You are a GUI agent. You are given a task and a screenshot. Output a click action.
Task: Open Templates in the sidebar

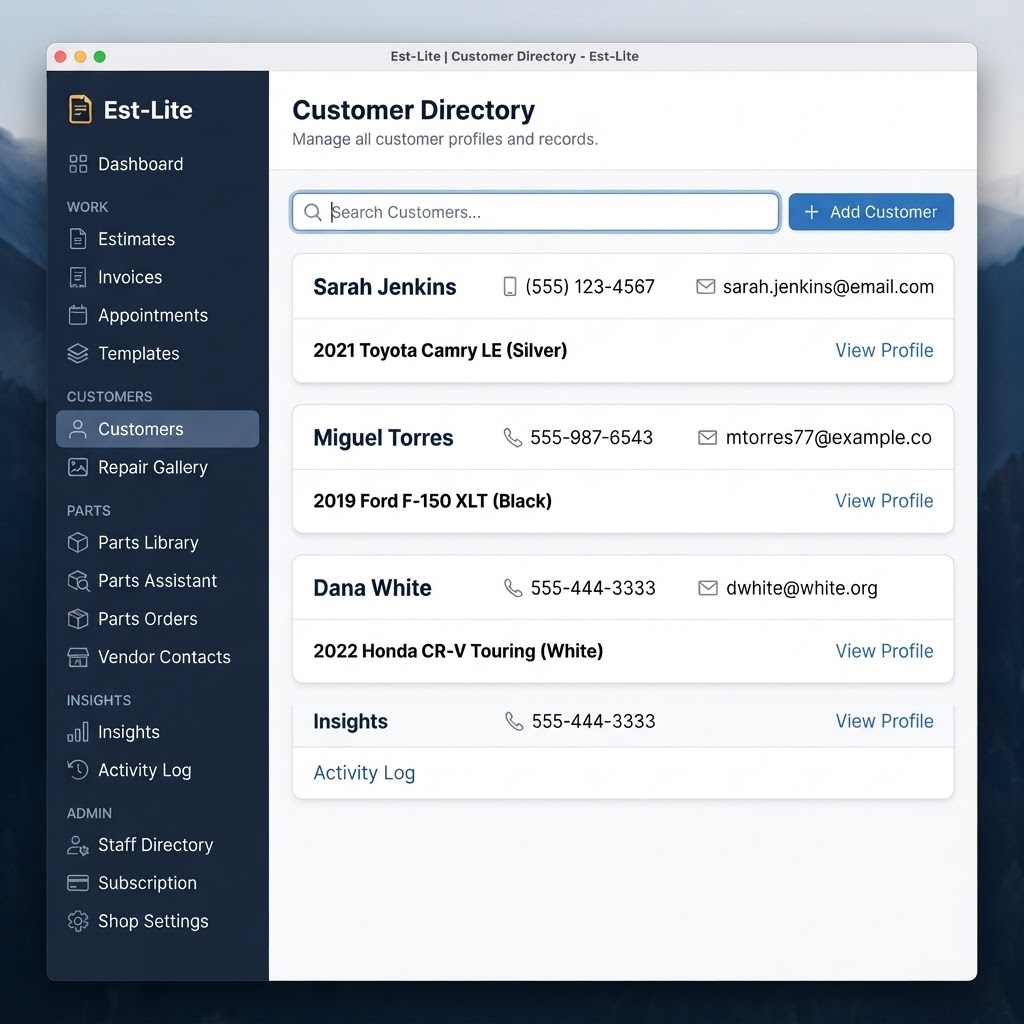[x=157, y=353]
